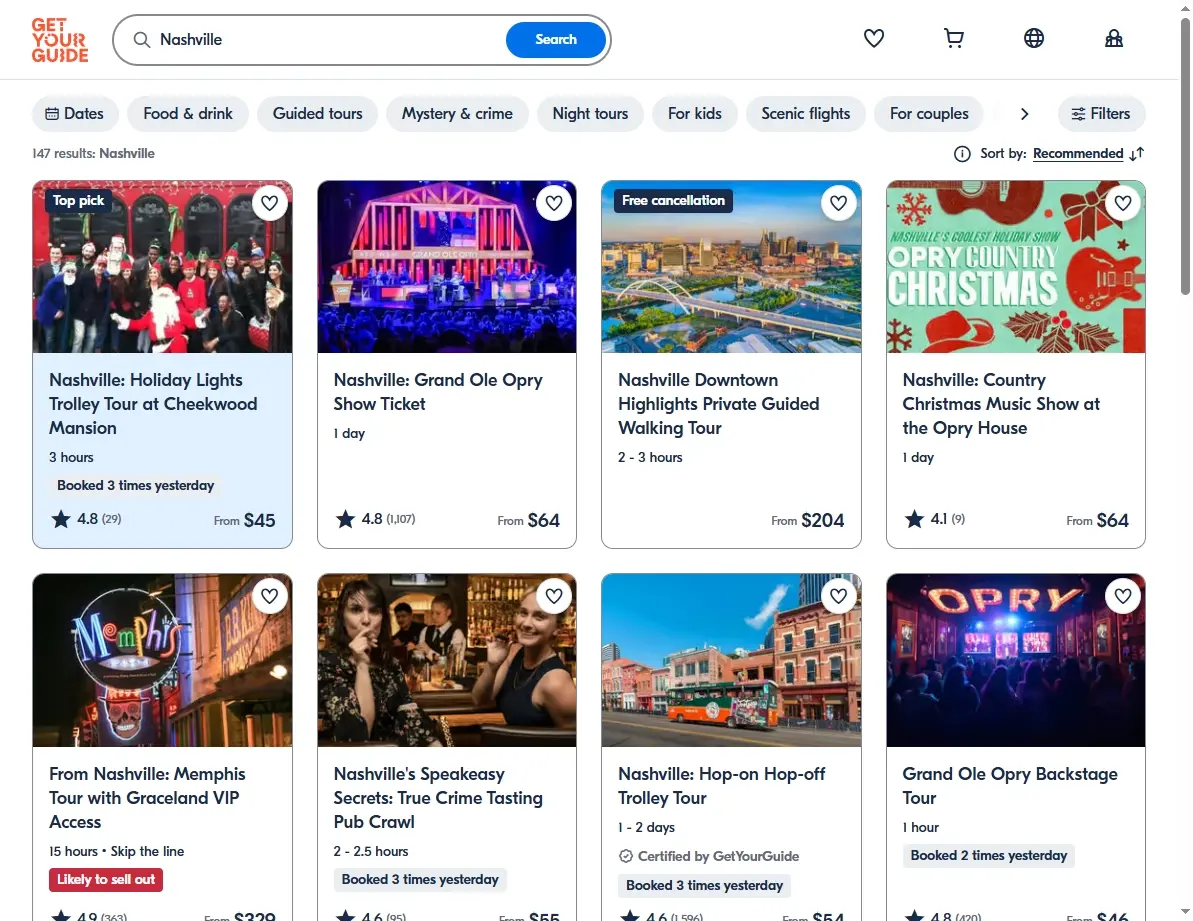This screenshot has height=921, width=1193.
Task: Open the Recommended sort dropdown
Action: [x=1077, y=154]
